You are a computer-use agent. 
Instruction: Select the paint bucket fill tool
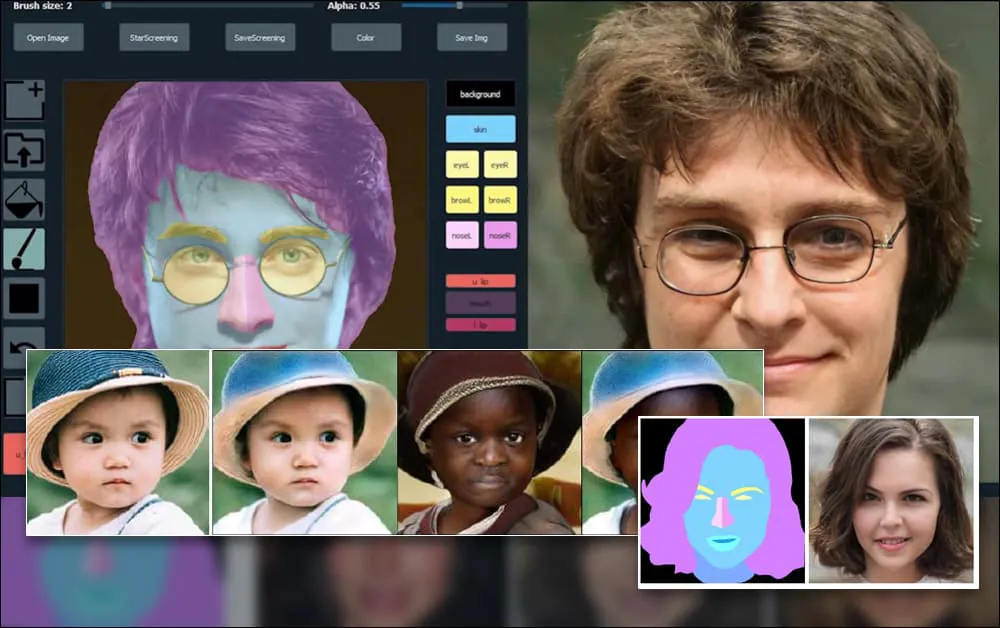pyautogui.click(x=24, y=199)
